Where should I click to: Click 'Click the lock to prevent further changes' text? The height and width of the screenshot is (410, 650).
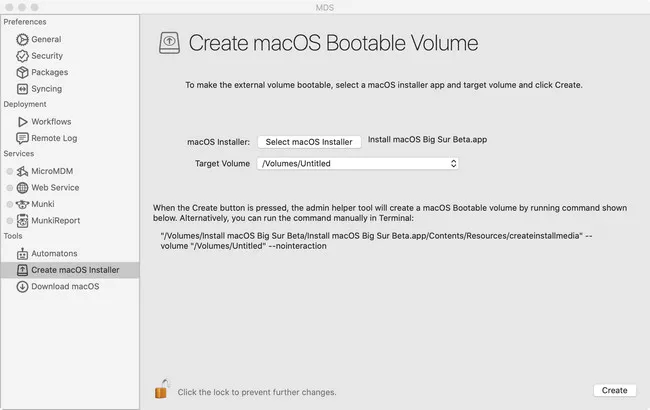pyautogui.click(x=257, y=392)
